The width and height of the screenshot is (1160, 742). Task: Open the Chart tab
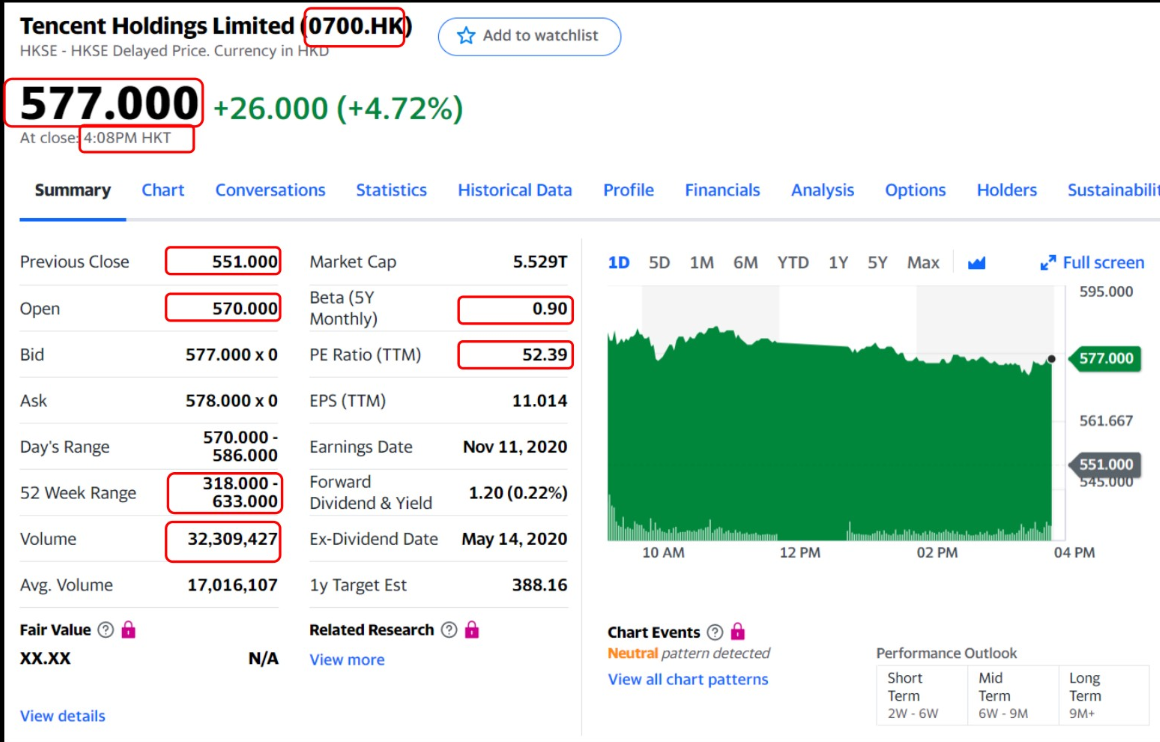coord(163,190)
